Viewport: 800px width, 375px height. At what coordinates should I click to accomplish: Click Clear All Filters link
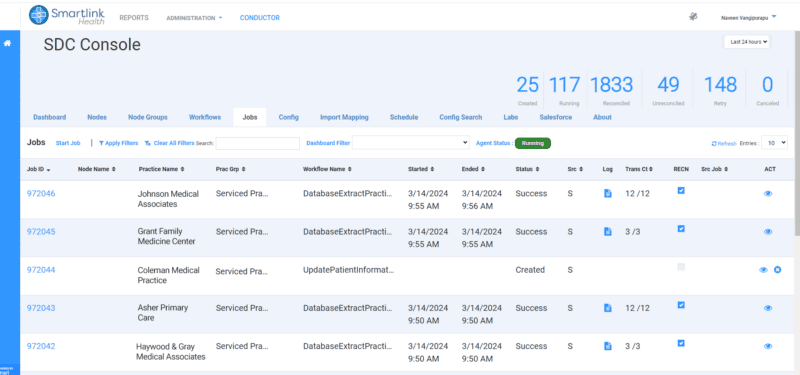point(169,143)
